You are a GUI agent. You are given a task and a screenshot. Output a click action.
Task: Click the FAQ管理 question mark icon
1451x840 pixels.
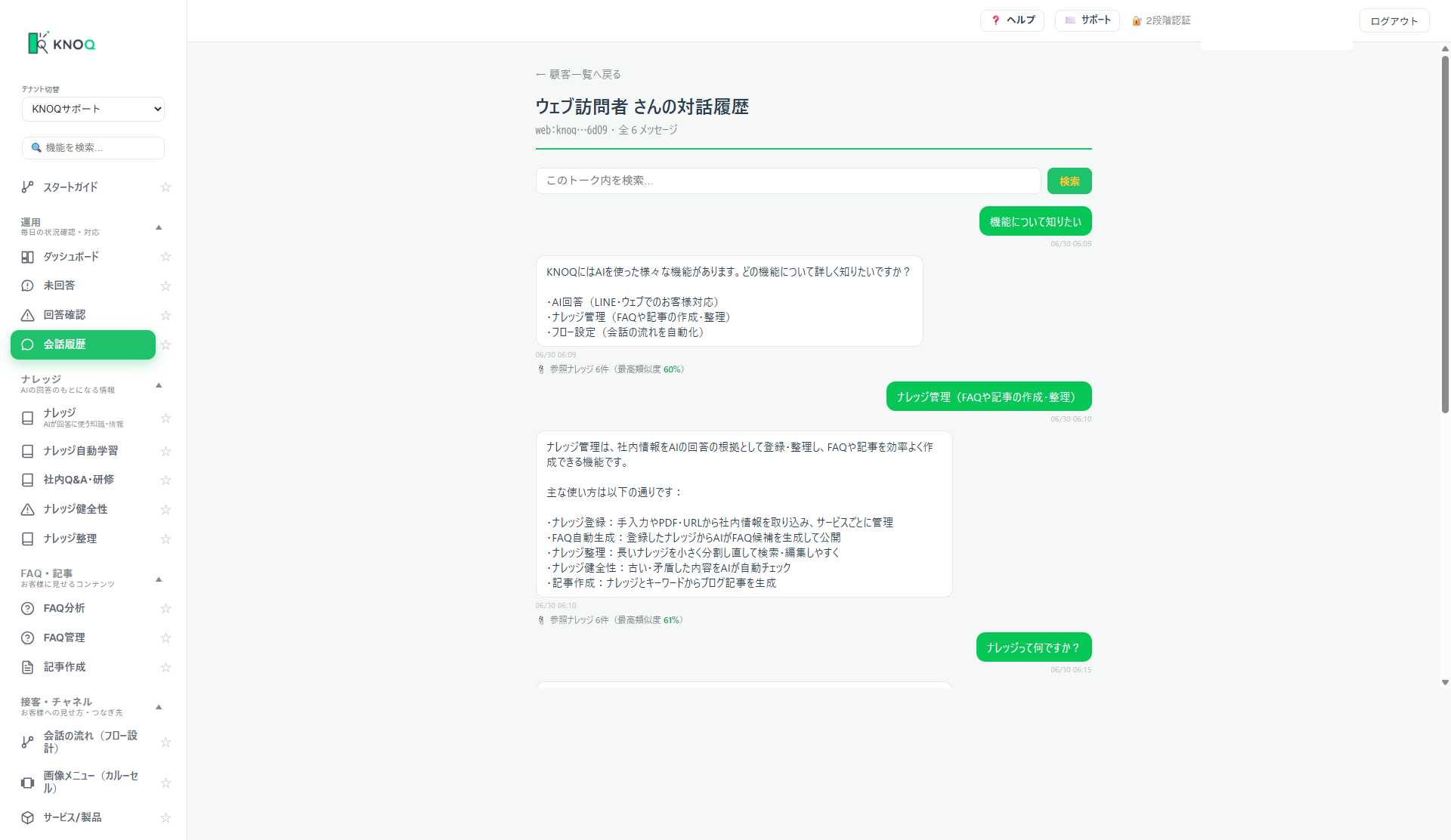tap(27, 638)
